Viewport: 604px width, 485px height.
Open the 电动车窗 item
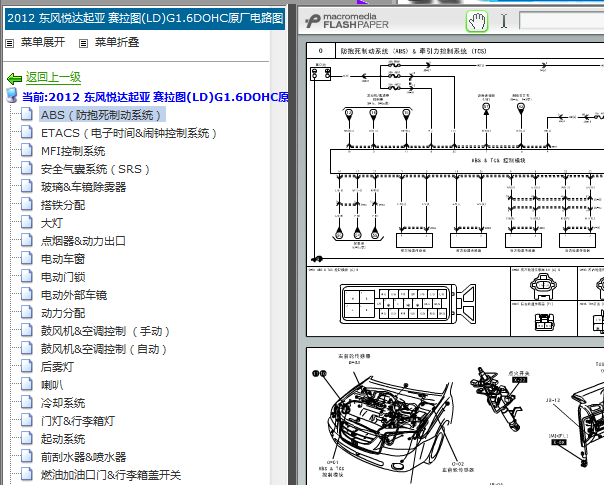coord(63,259)
